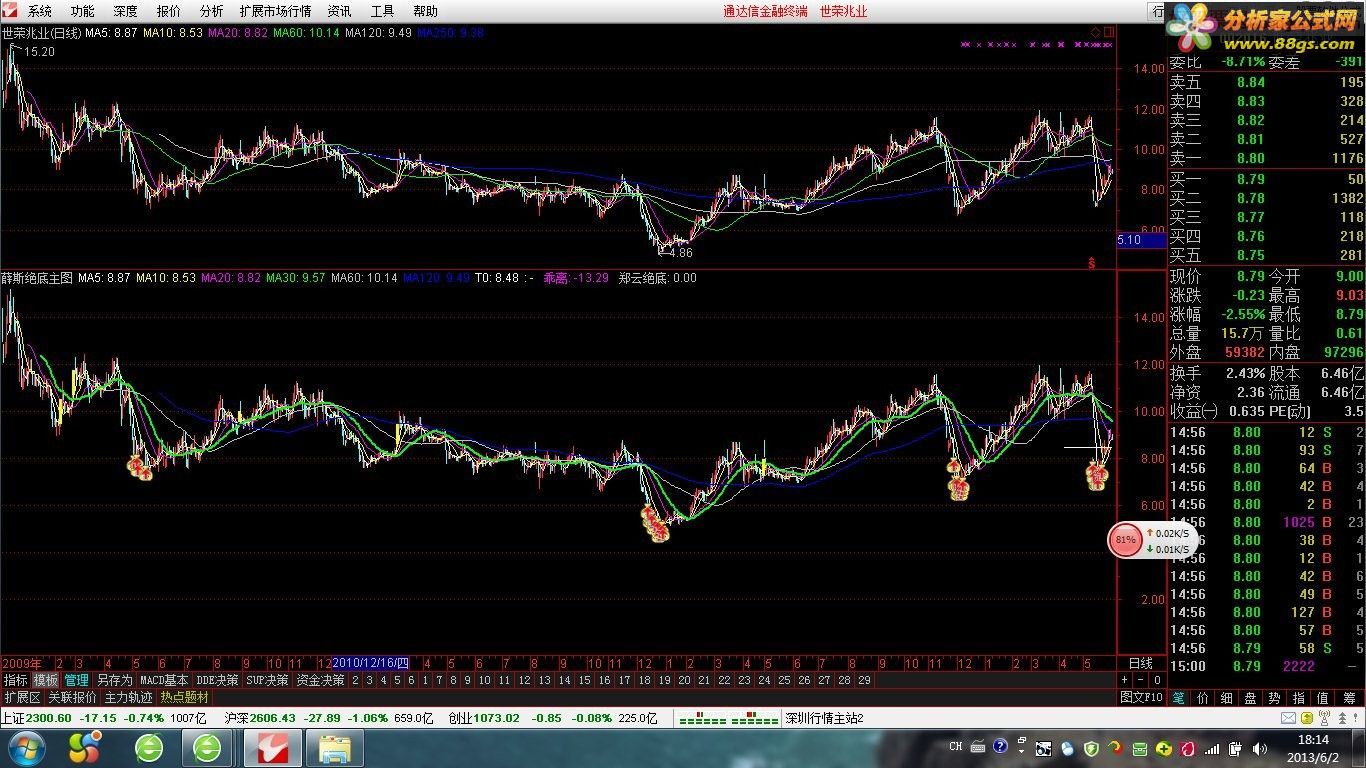Open the 功能 menu
This screenshot has height=768, width=1366.
click(83, 11)
